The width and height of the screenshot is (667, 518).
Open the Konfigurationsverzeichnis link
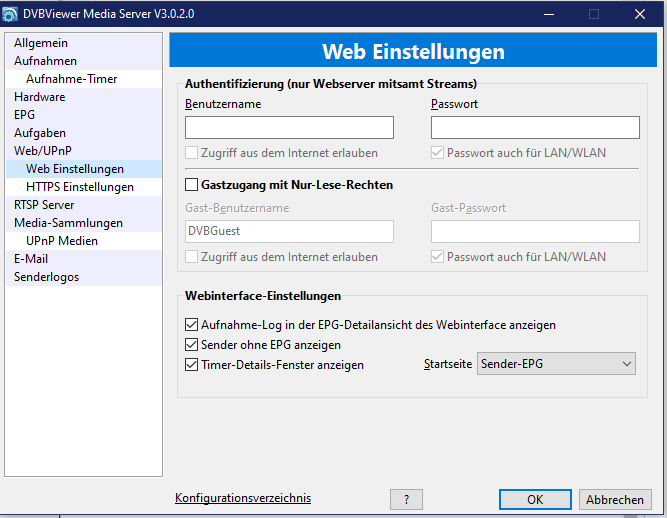pyautogui.click(x=243, y=498)
